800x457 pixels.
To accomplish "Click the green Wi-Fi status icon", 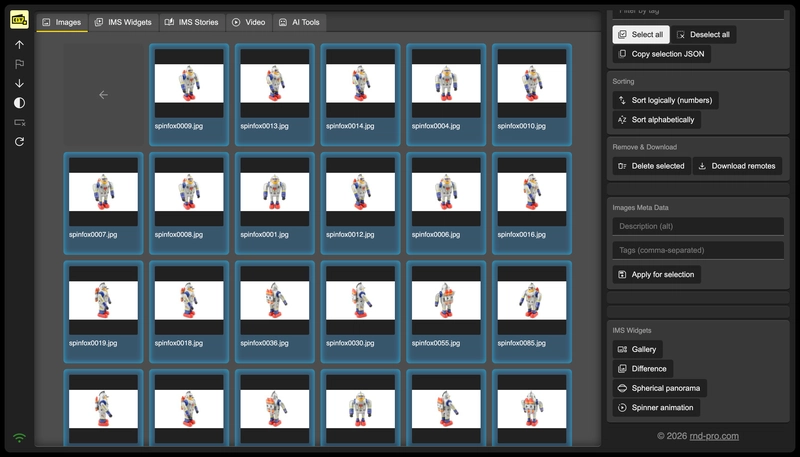I will click(19, 438).
